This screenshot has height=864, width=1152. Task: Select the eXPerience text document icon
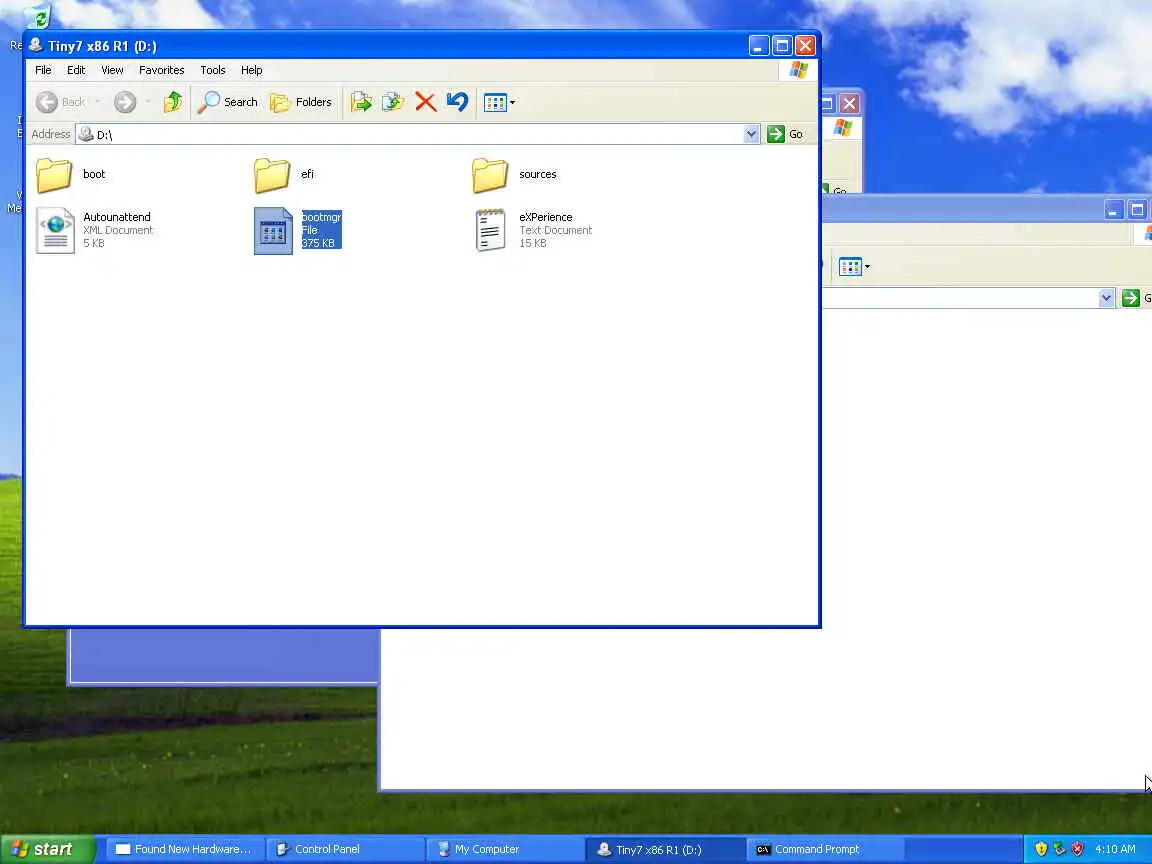[x=491, y=231]
